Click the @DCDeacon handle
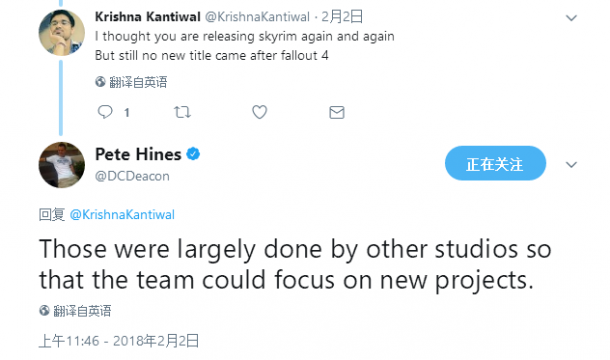610x360 pixels. (132, 176)
